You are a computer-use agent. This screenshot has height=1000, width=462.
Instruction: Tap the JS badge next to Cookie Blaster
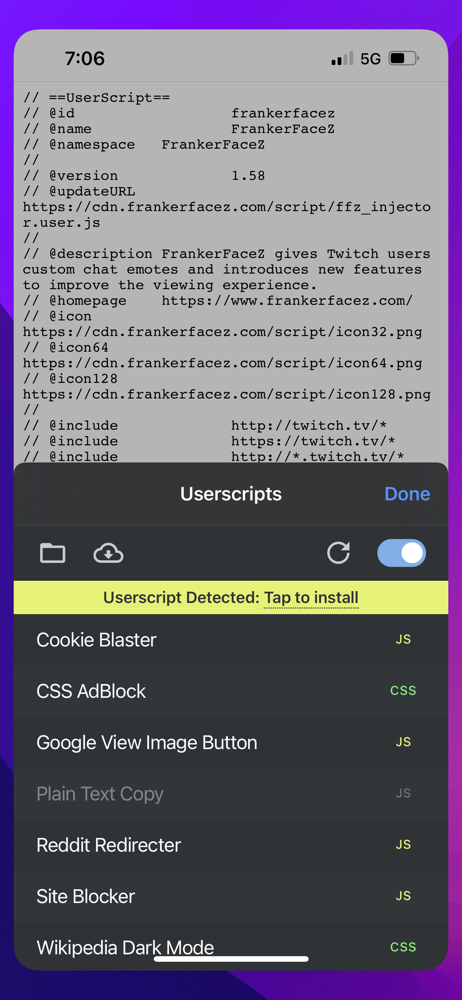[403, 640]
